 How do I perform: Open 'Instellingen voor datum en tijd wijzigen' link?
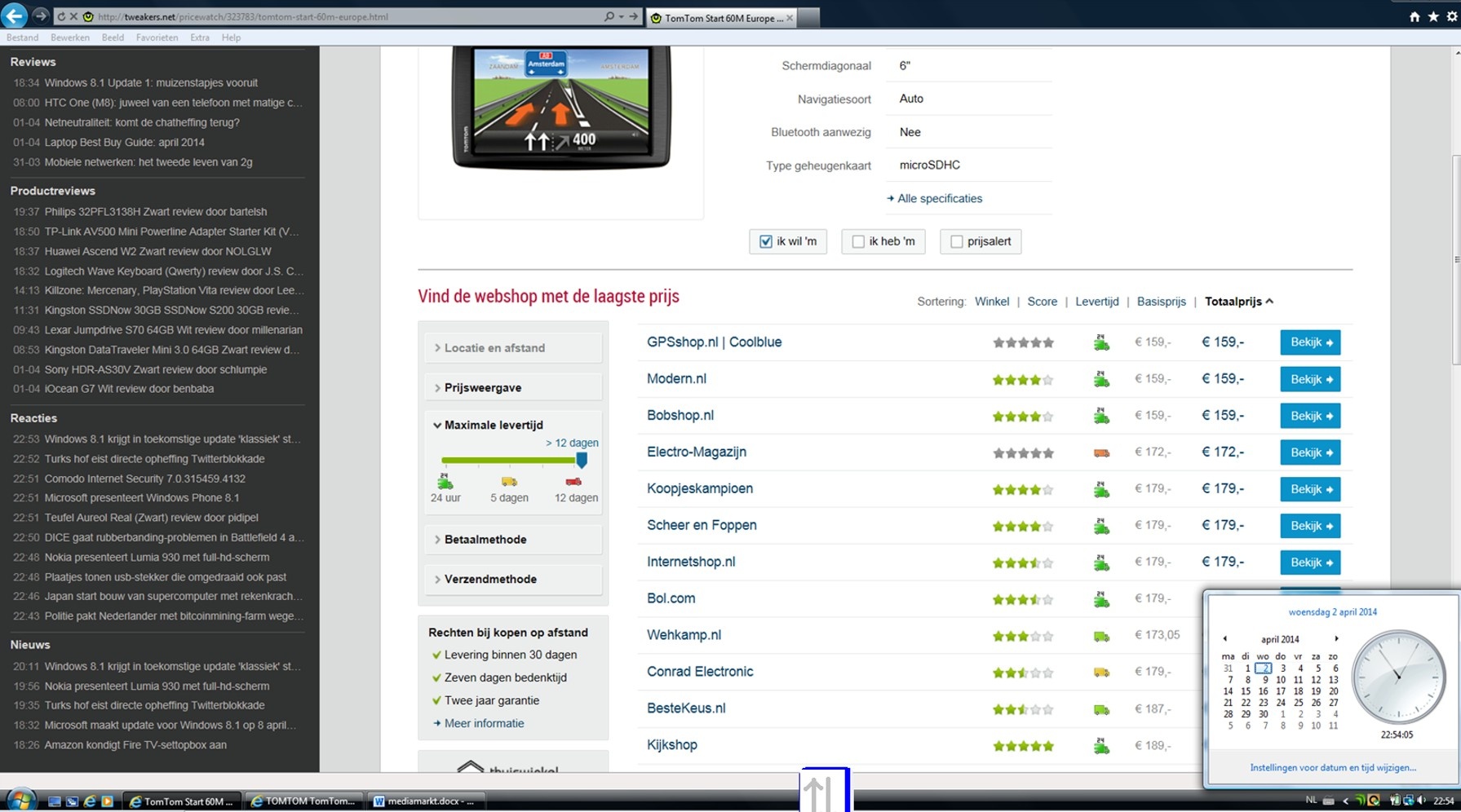(1333, 767)
